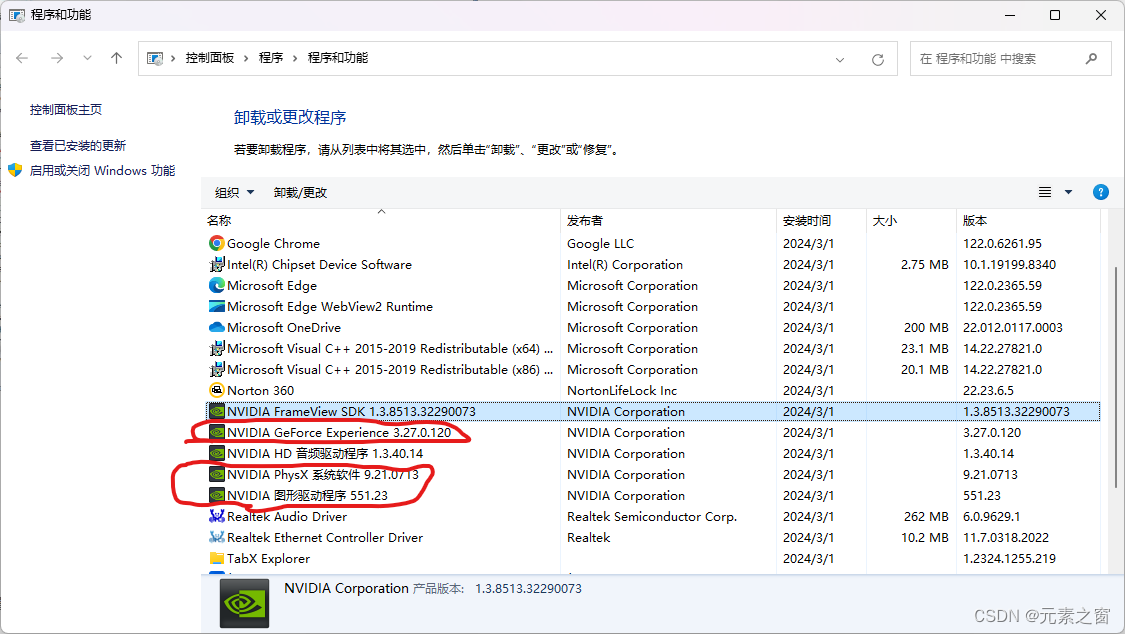Click the control panel icon in address bar
The image size is (1125, 634).
[x=155, y=58]
